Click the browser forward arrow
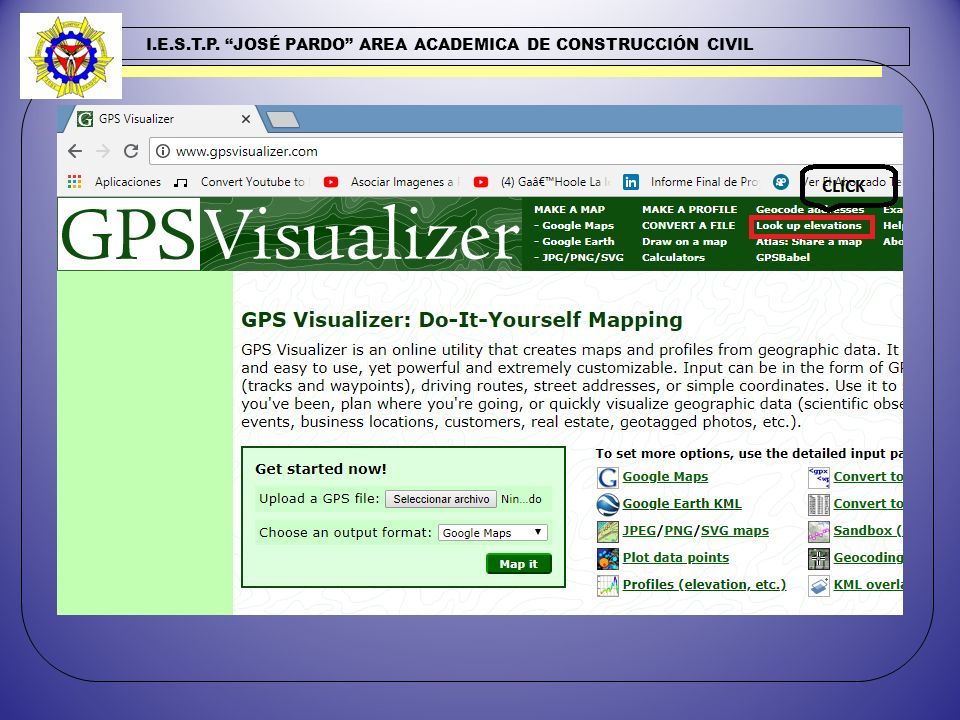The image size is (960, 720). (103, 151)
